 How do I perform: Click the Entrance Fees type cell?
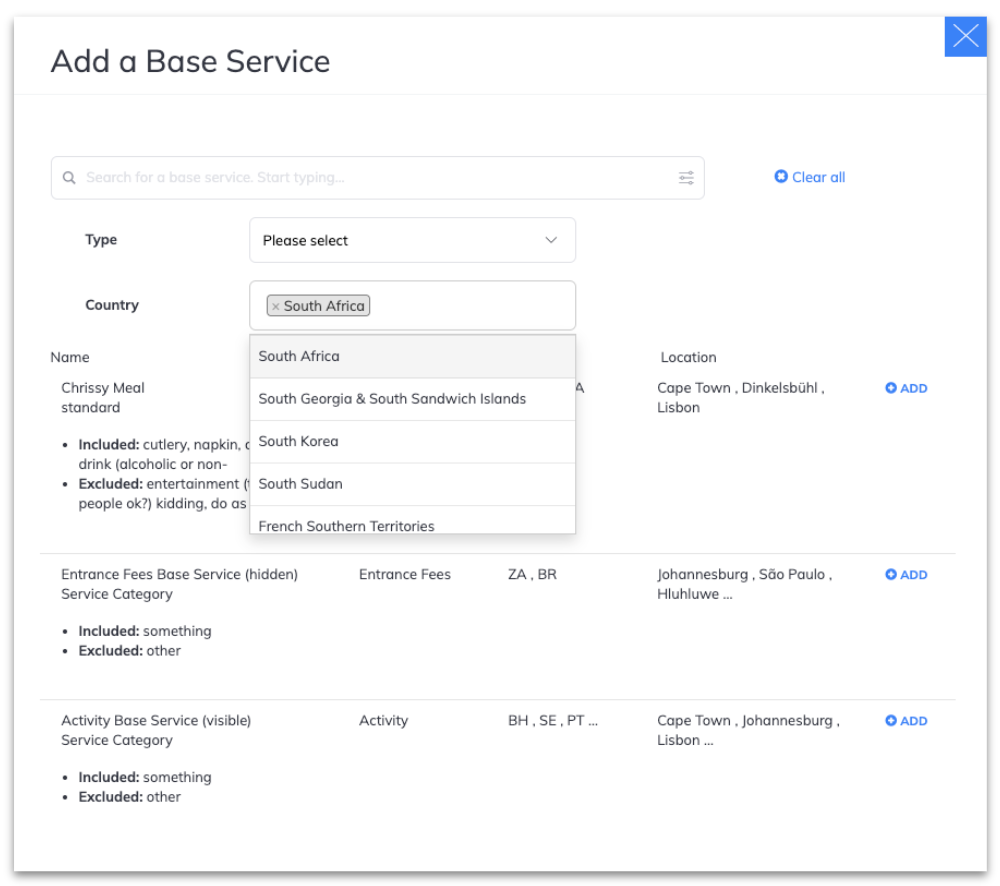point(404,574)
